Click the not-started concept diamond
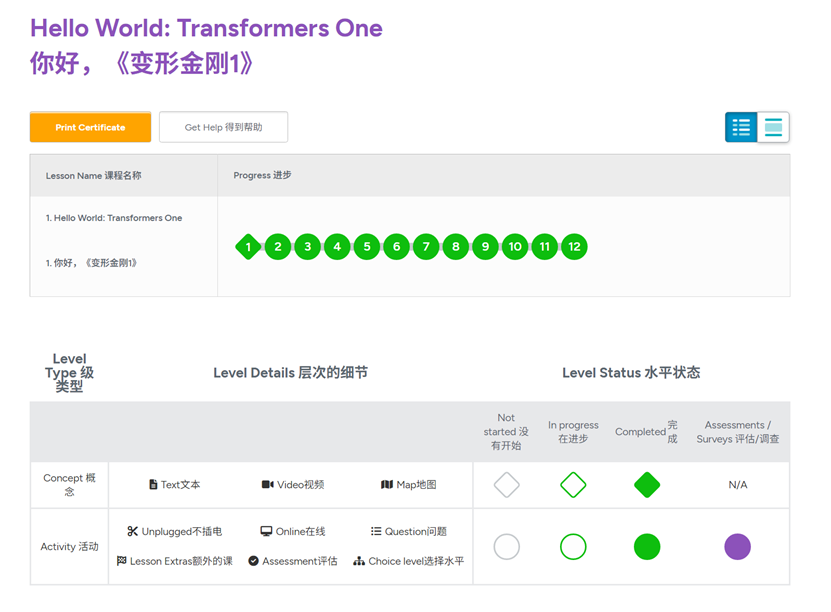The image size is (831, 612). tap(507, 485)
